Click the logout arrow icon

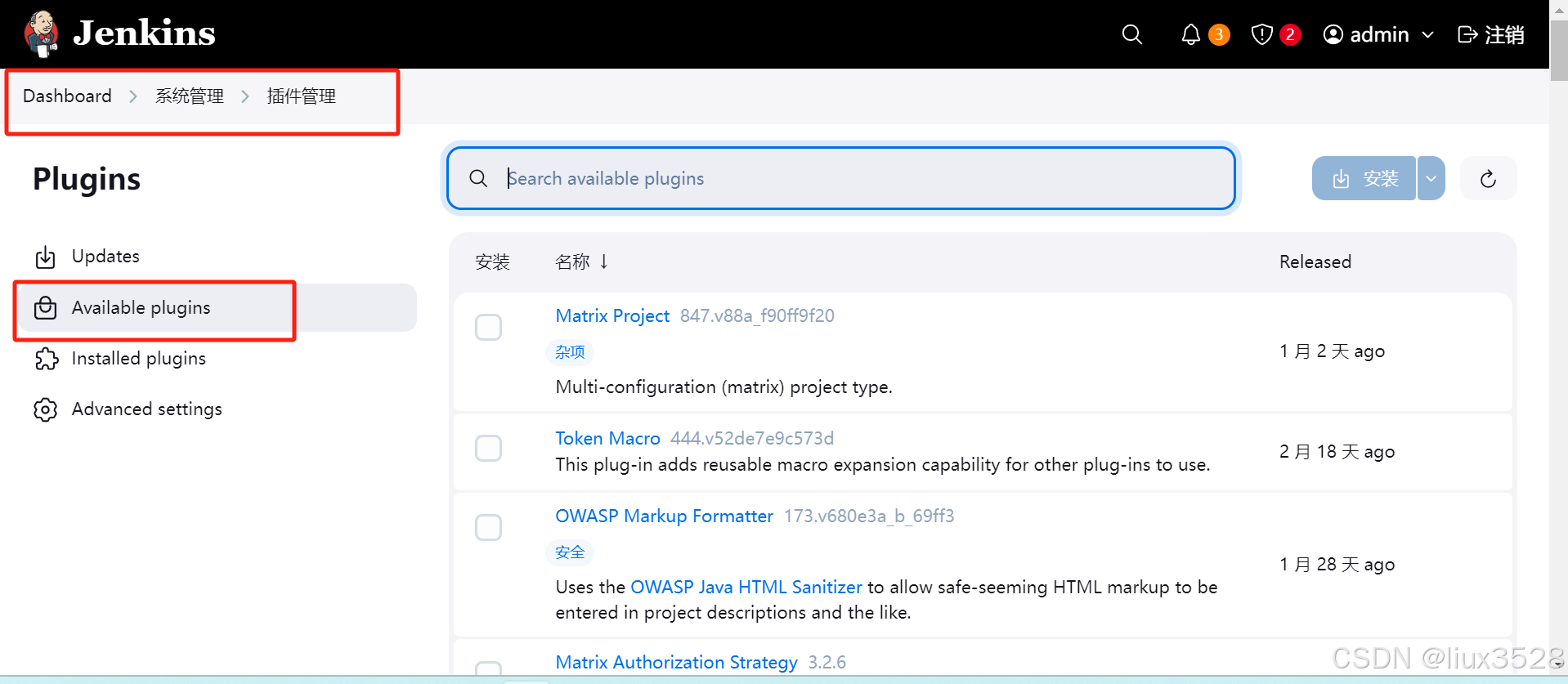(x=1467, y=34)
